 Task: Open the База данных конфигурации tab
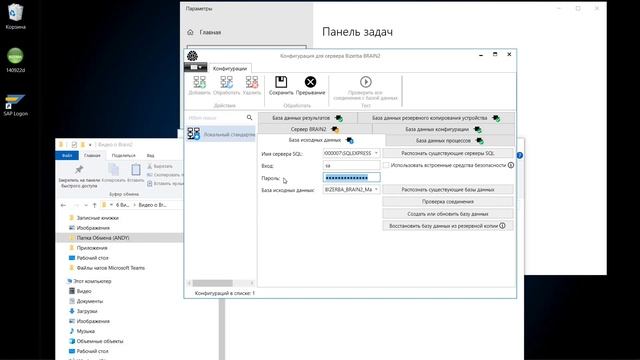point(443,129)
